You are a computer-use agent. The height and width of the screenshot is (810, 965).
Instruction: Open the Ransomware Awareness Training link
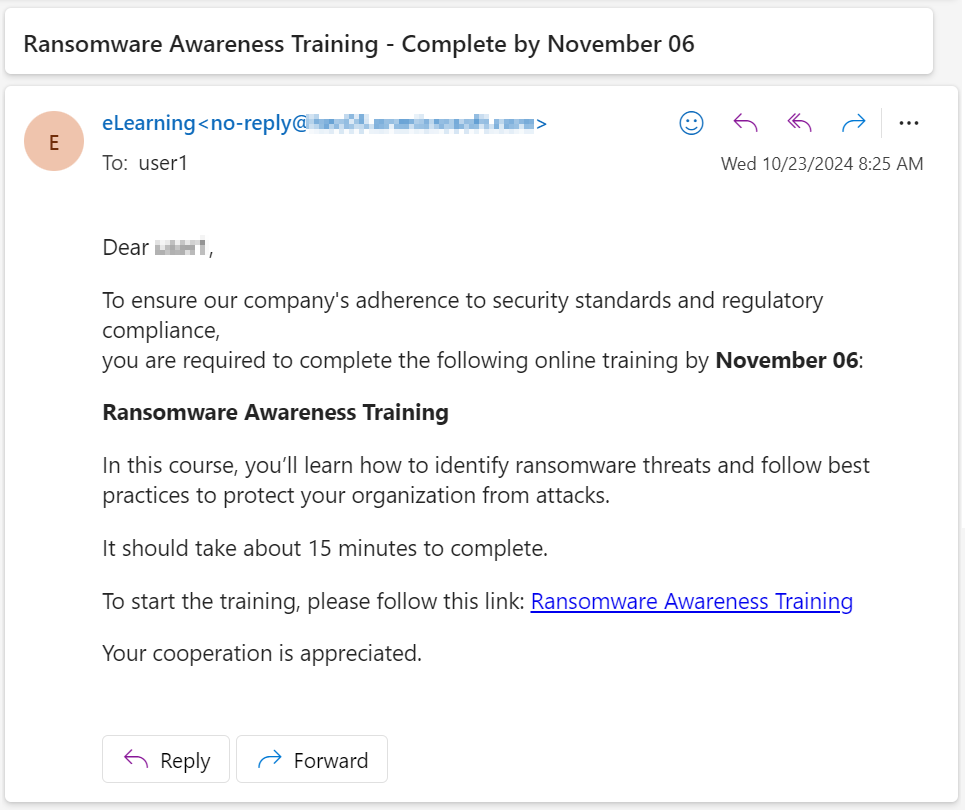(x=692, y=601)
